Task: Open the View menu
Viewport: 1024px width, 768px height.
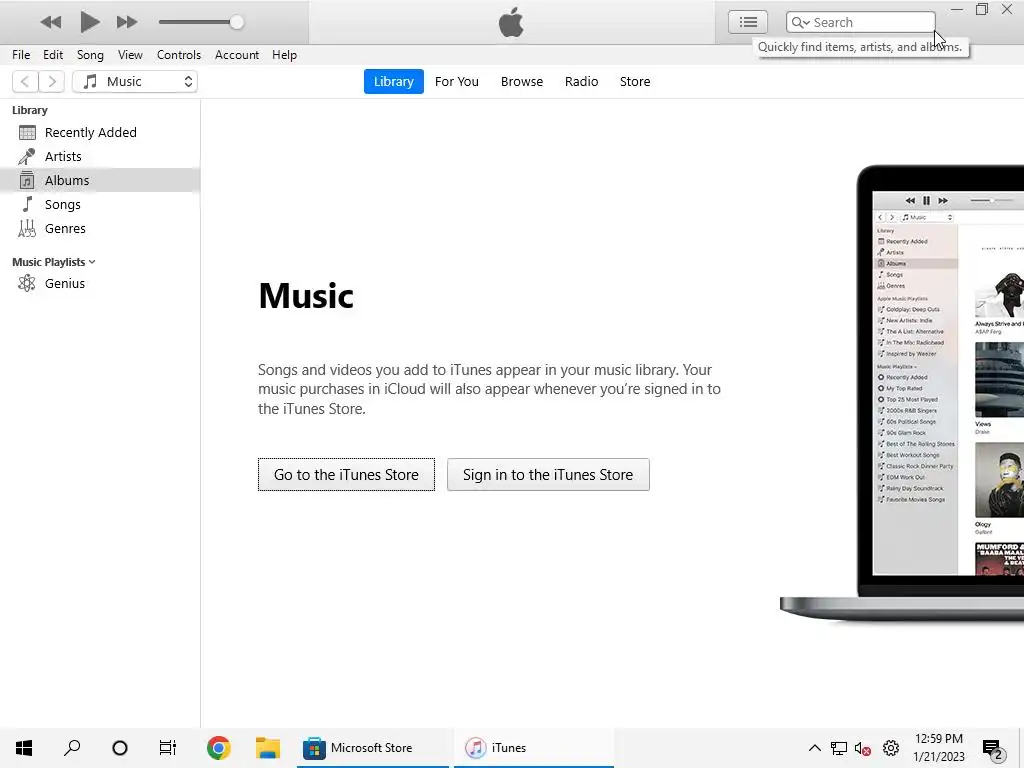Action: click(130, 55)
